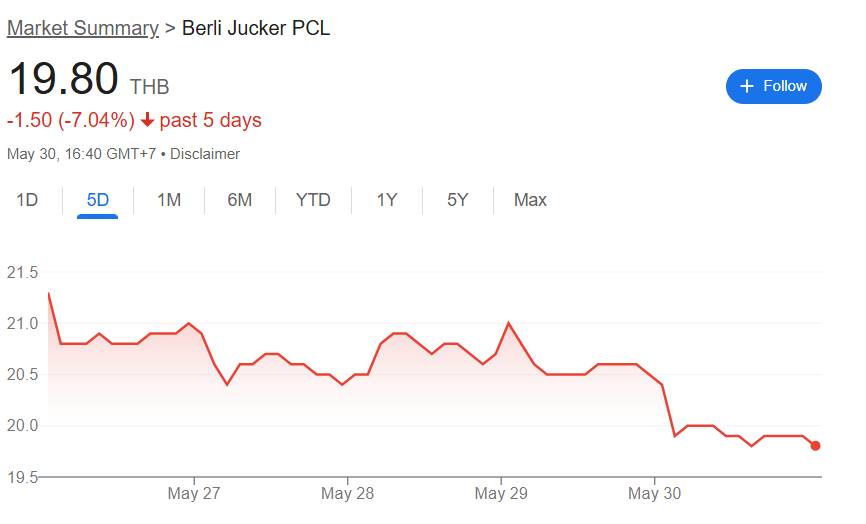This screenshot has width=866, height=524.
Task: Show the 1Y chart range
Action: click(x=387, y=200)
